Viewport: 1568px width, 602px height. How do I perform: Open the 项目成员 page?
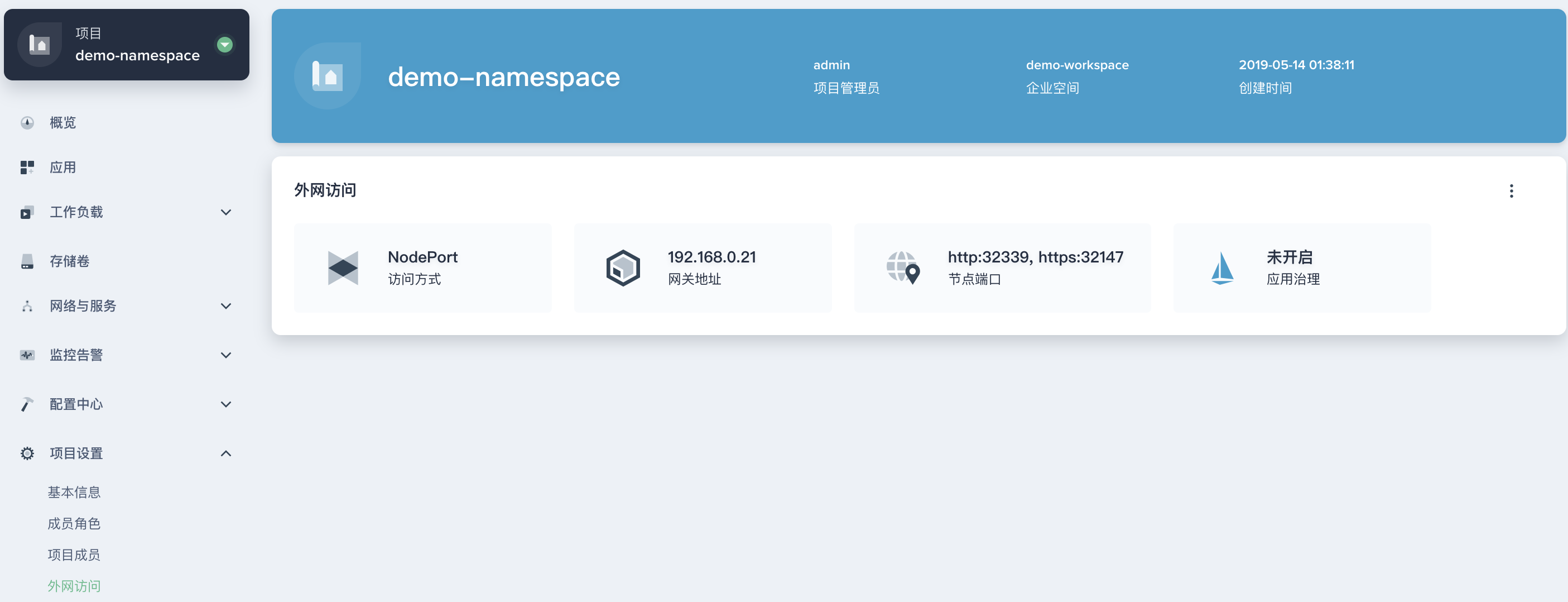[74, 555]
